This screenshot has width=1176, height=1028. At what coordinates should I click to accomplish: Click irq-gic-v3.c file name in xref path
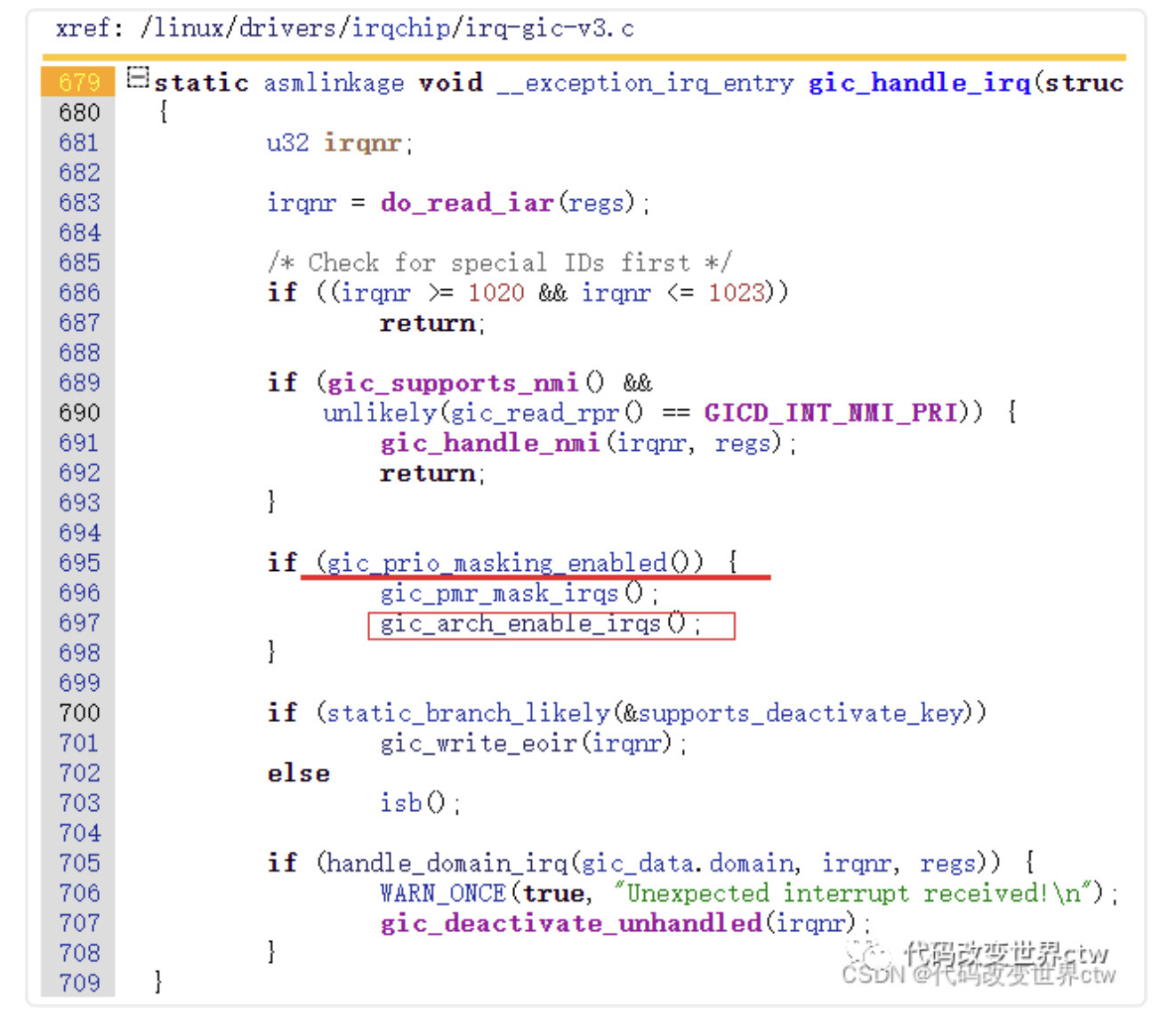point(549,28)
